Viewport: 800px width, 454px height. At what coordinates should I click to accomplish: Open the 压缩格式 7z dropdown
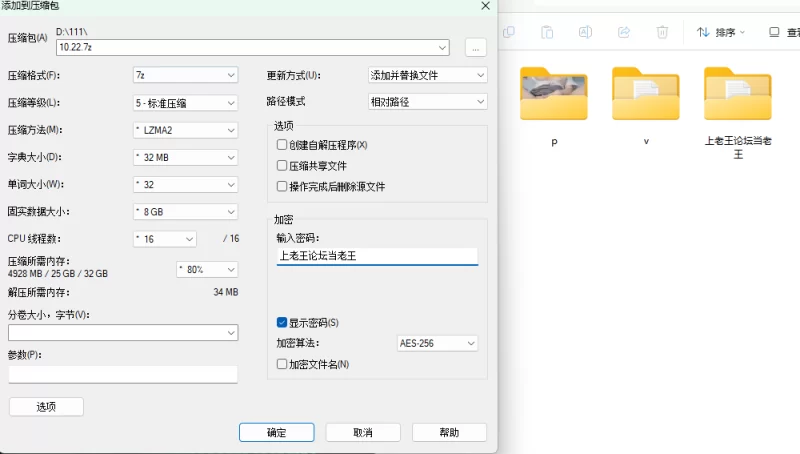[x=184, y=75]
